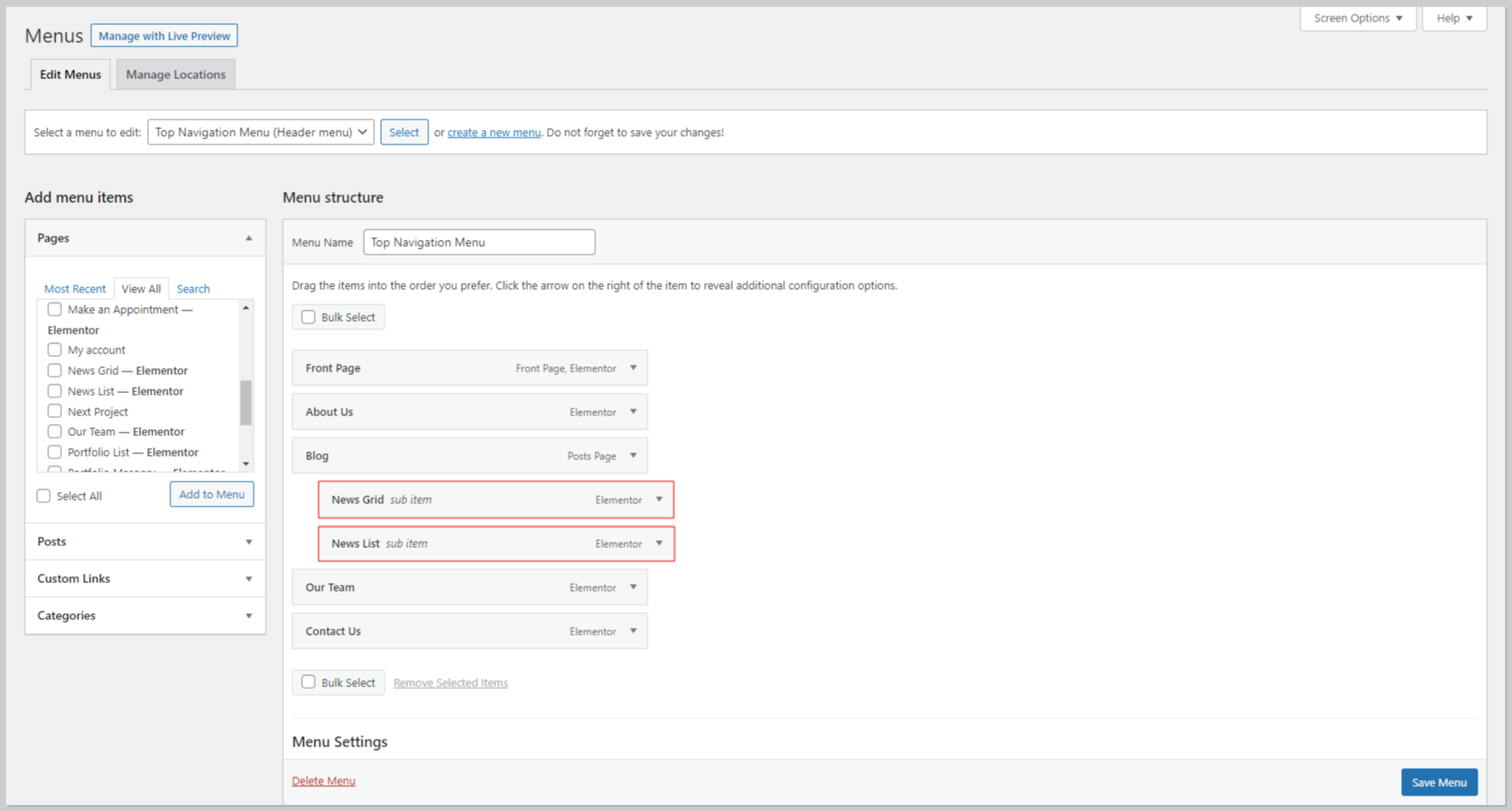Click the Save Menu button
The width and height of the screenshot is (1512, 811).
point(1439,783)
